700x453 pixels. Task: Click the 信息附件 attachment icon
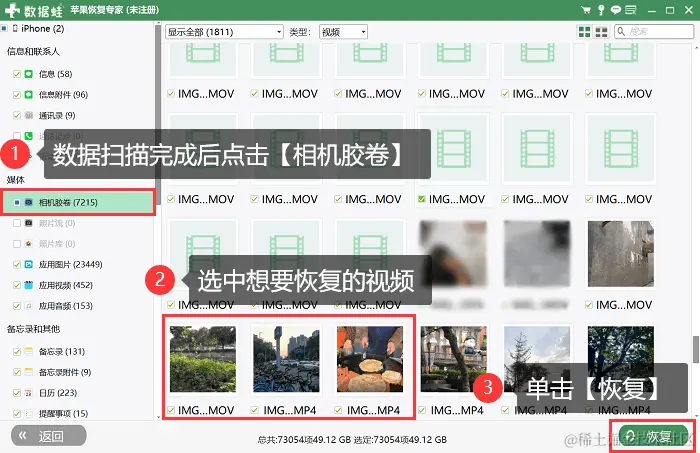point(29,94)
